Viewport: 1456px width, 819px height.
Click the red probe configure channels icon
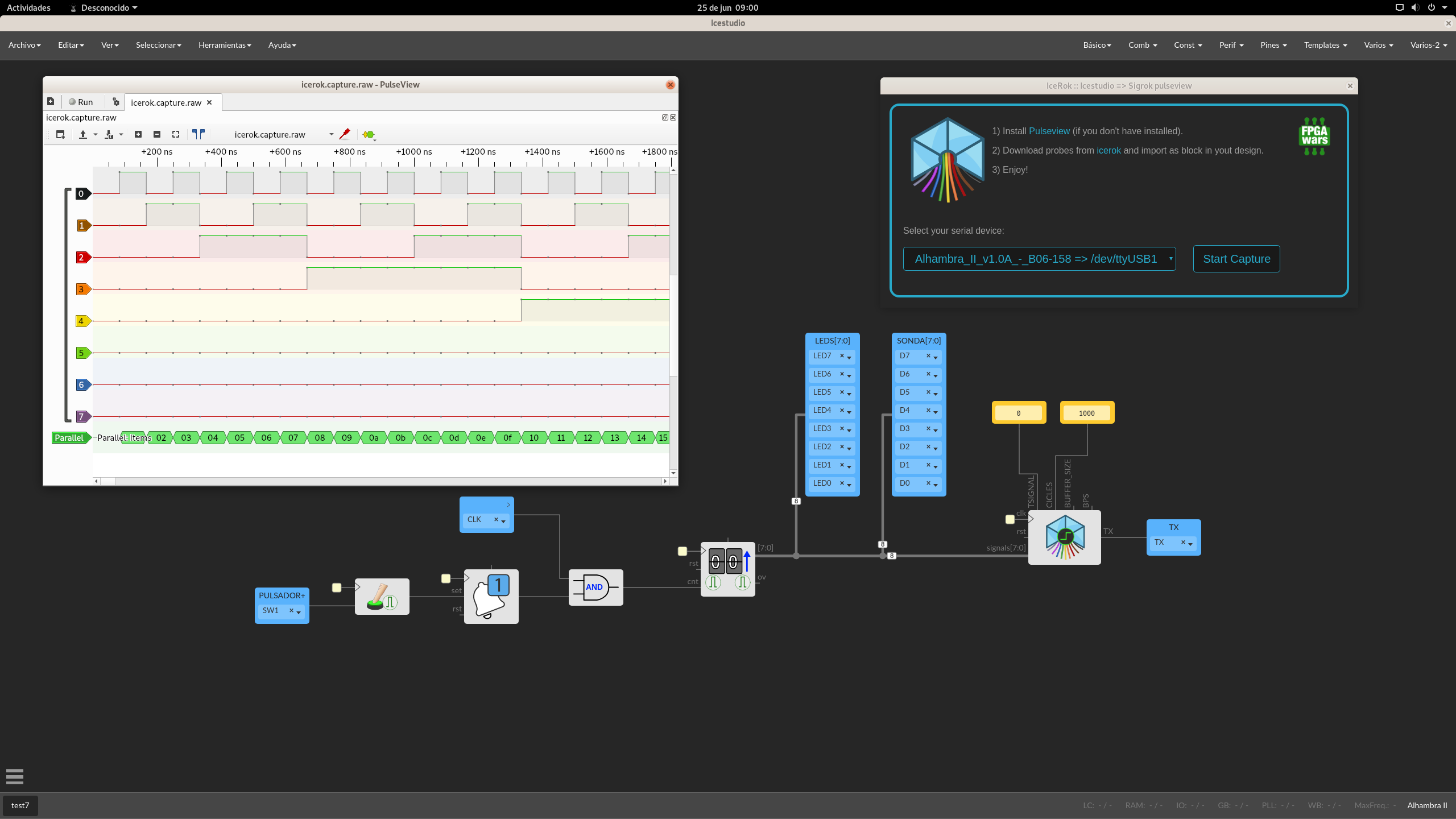coord(345,134)
